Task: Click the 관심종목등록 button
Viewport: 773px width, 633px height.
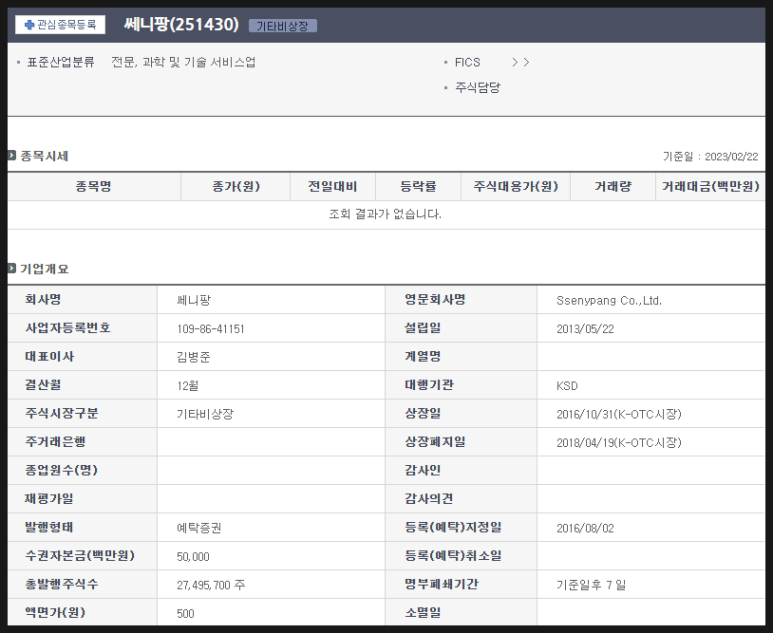Action: pyautogui.click(x=60, y=25)
